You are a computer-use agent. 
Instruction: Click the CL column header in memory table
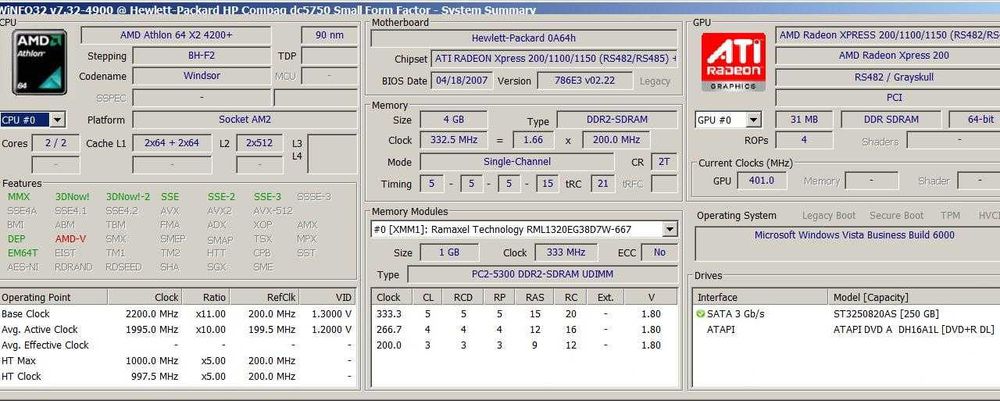(x=427, y=297)
